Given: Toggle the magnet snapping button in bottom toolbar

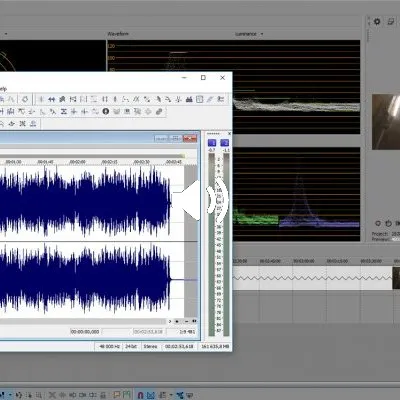Looking at the screenshot, I should (140, 395).
